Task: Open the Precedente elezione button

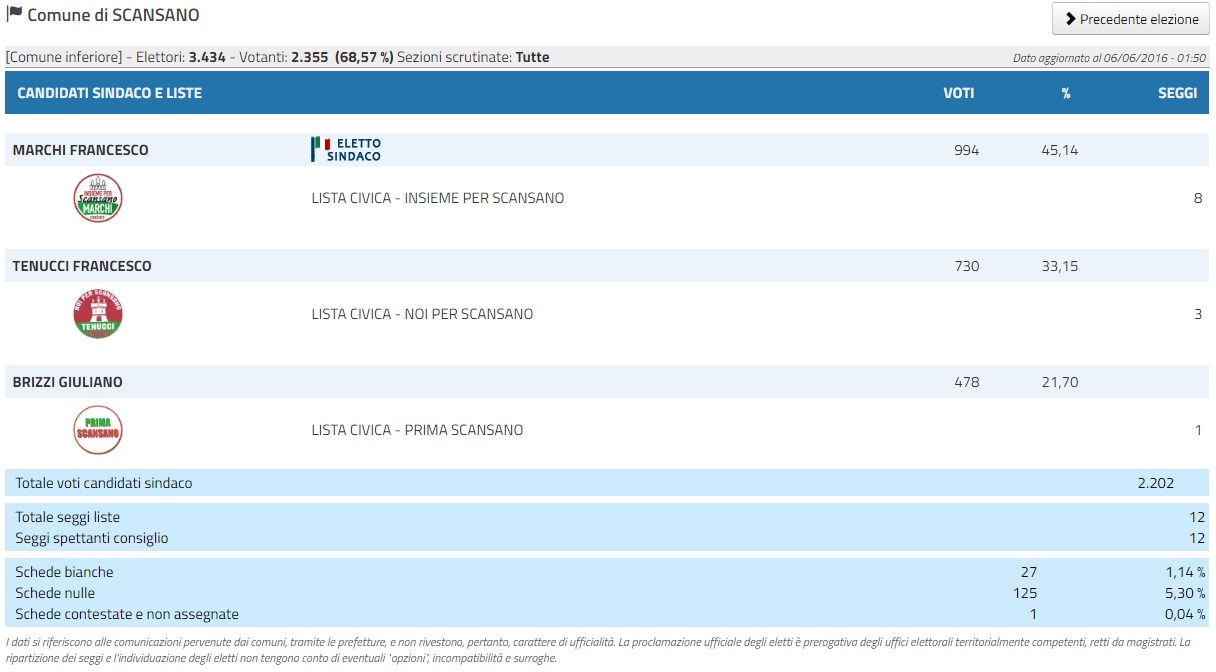Action: point(1131,19)
